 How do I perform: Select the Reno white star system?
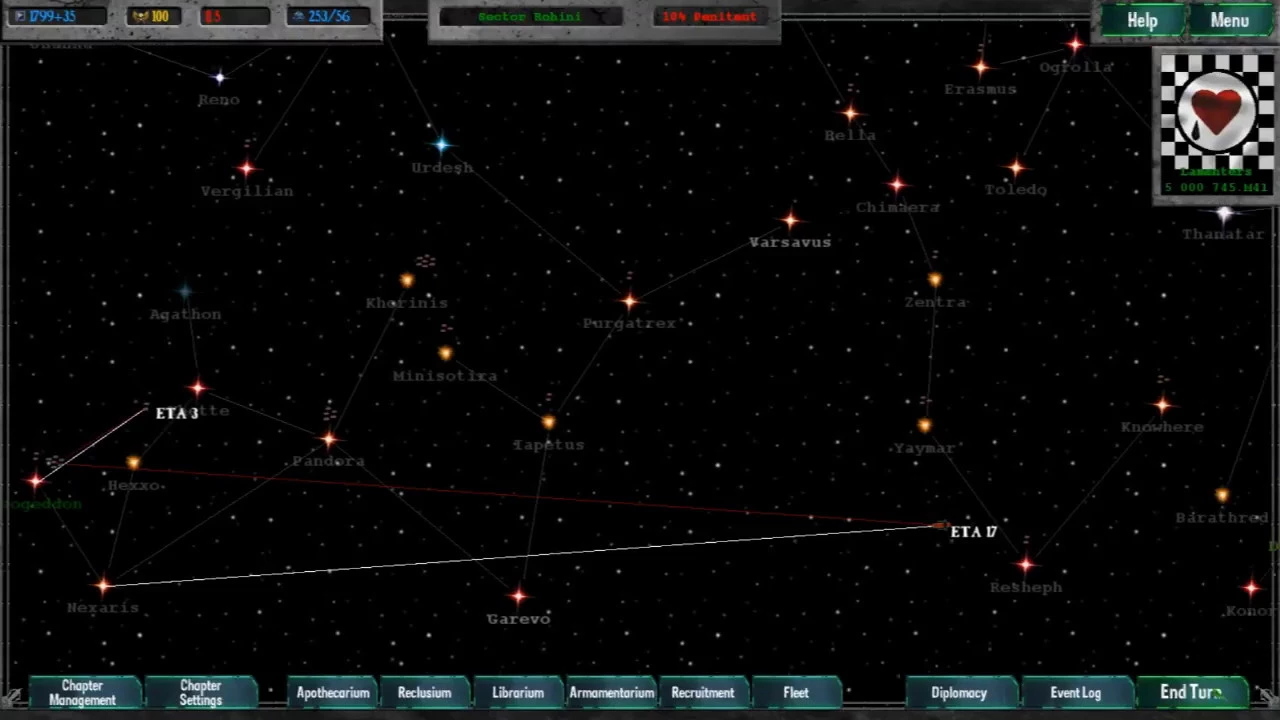tap(220, 77)
